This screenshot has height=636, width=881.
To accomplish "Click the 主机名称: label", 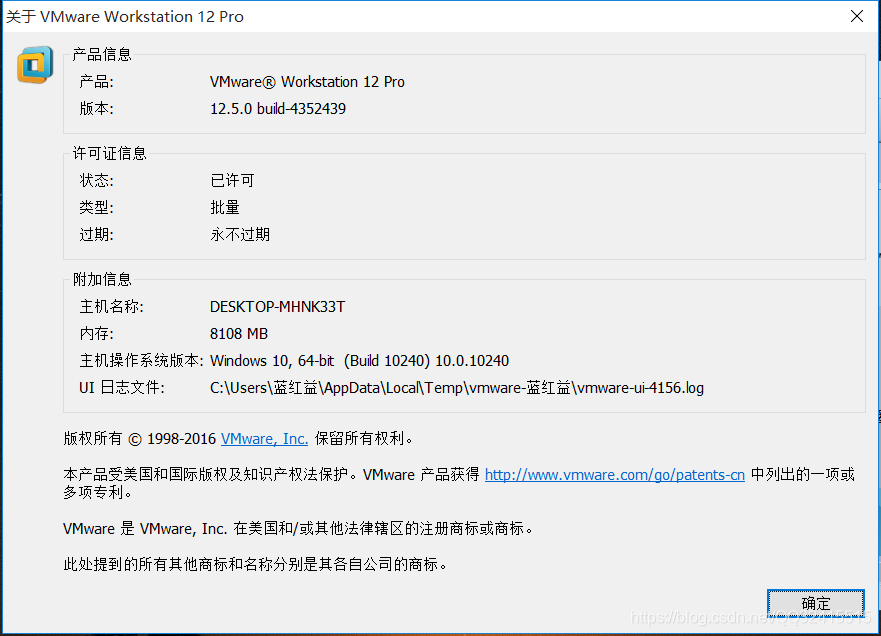I will click(x=111, y=307).
